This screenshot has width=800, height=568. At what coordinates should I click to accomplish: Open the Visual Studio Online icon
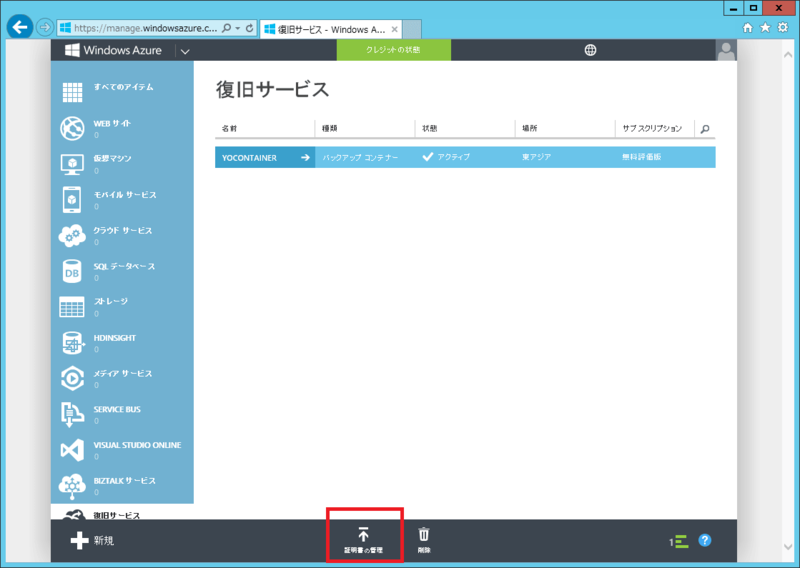pyautogui.click(x=72, y=450)
